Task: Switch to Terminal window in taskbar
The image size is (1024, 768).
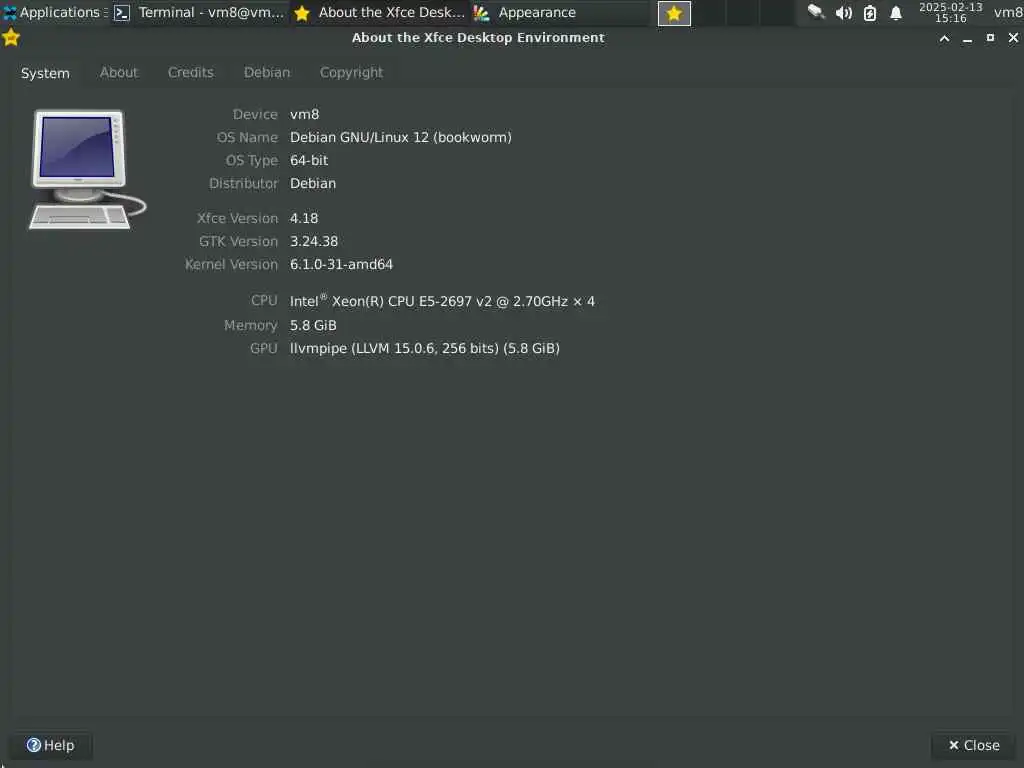Action: tap(200, 12)
